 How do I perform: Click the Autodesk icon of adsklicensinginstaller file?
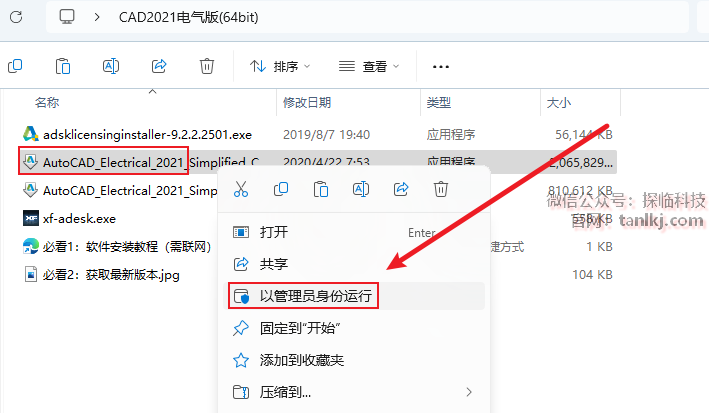click(30, 134)
